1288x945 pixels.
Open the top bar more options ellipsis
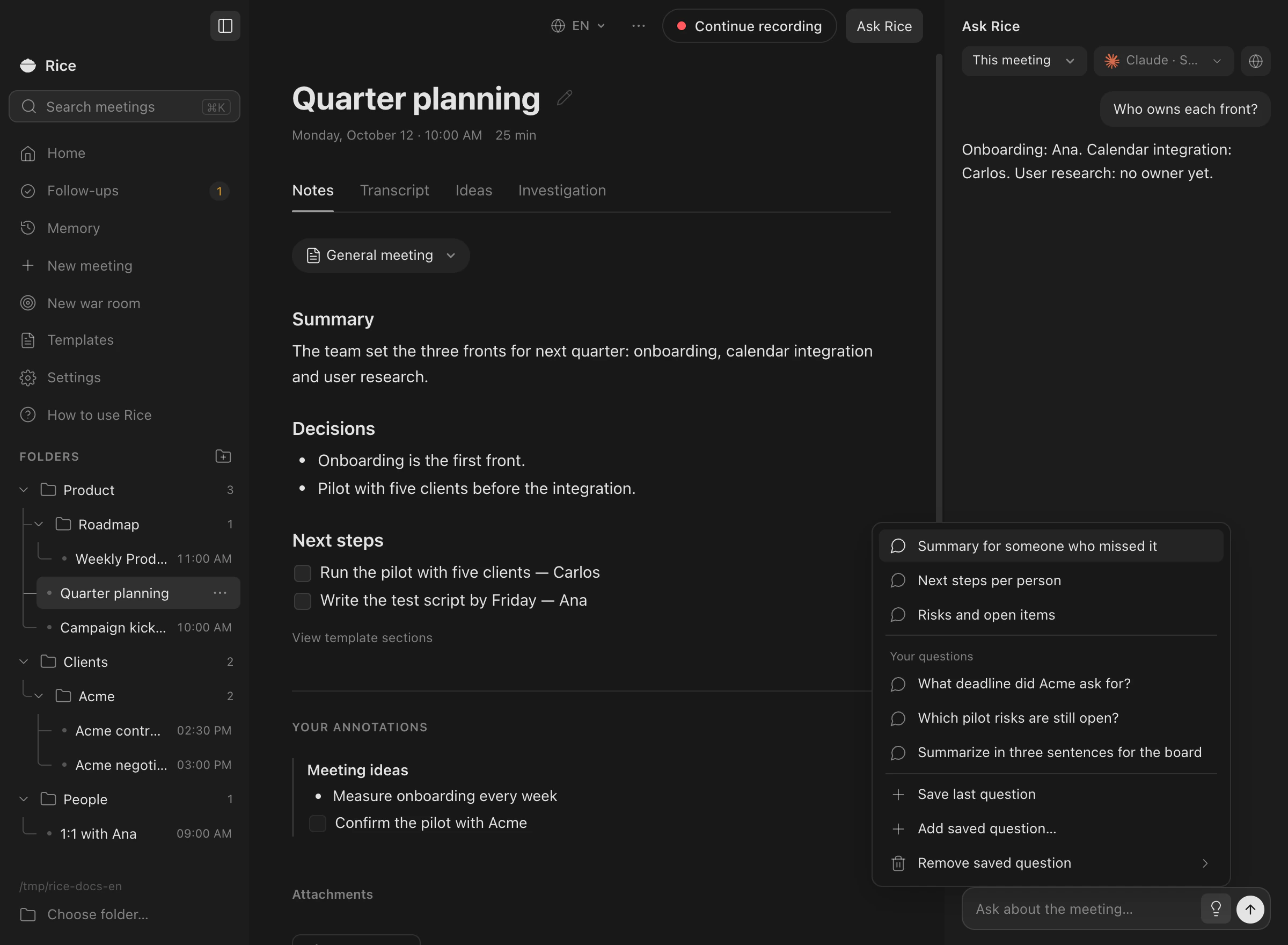[x=638, y=26]
